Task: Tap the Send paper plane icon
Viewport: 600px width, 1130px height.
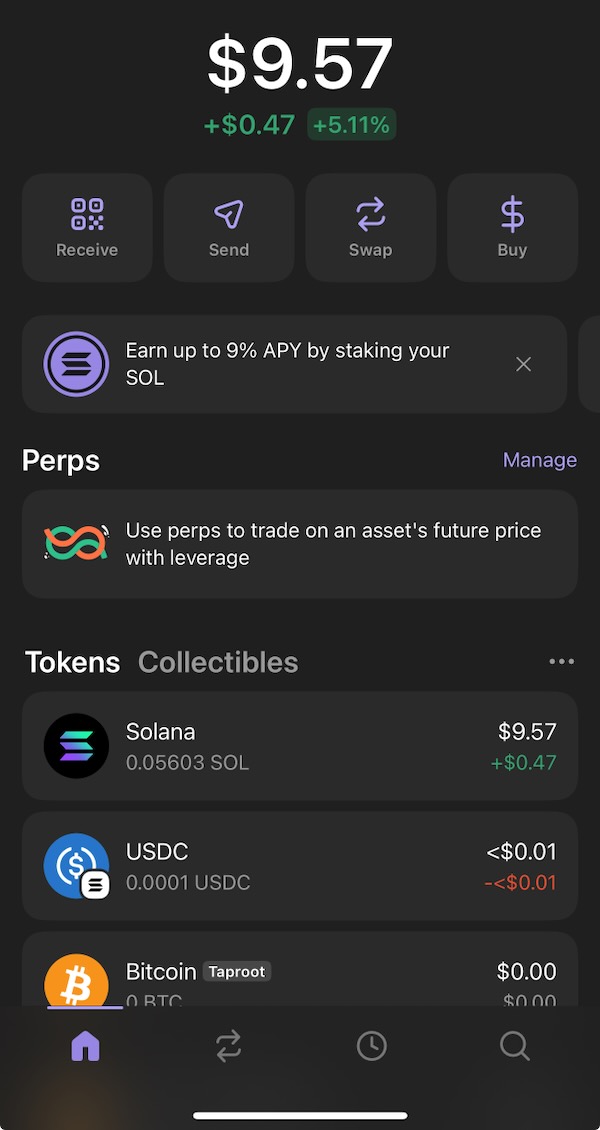Action: (229, 215)
